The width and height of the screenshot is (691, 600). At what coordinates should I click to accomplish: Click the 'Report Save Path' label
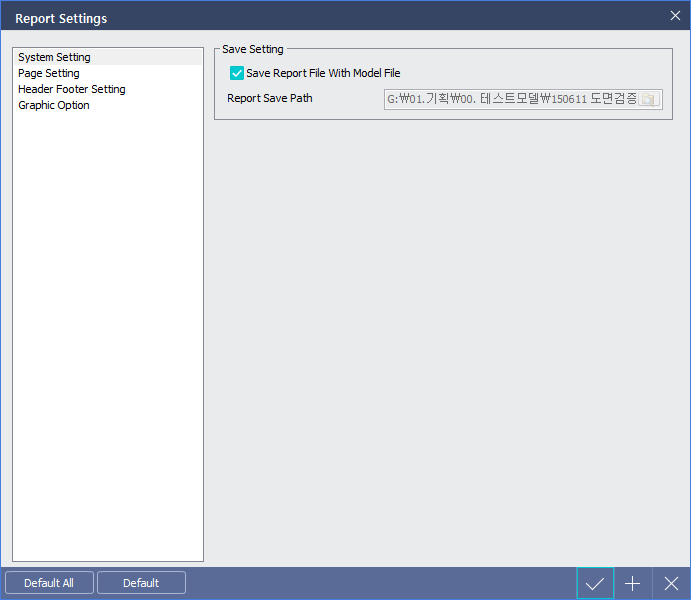(x=270, y=99)
